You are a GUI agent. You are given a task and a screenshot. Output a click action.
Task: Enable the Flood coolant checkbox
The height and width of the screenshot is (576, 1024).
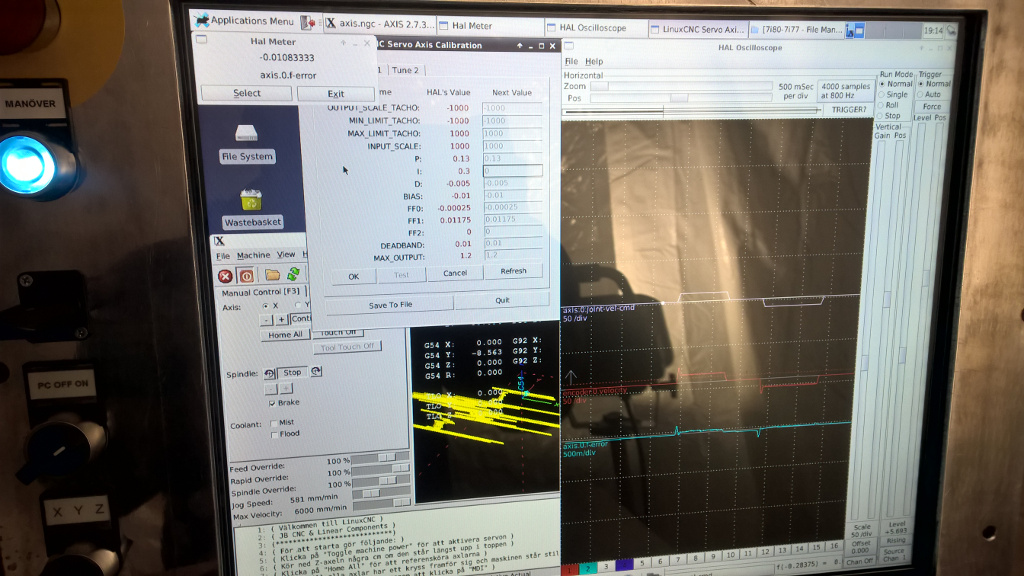274,434
